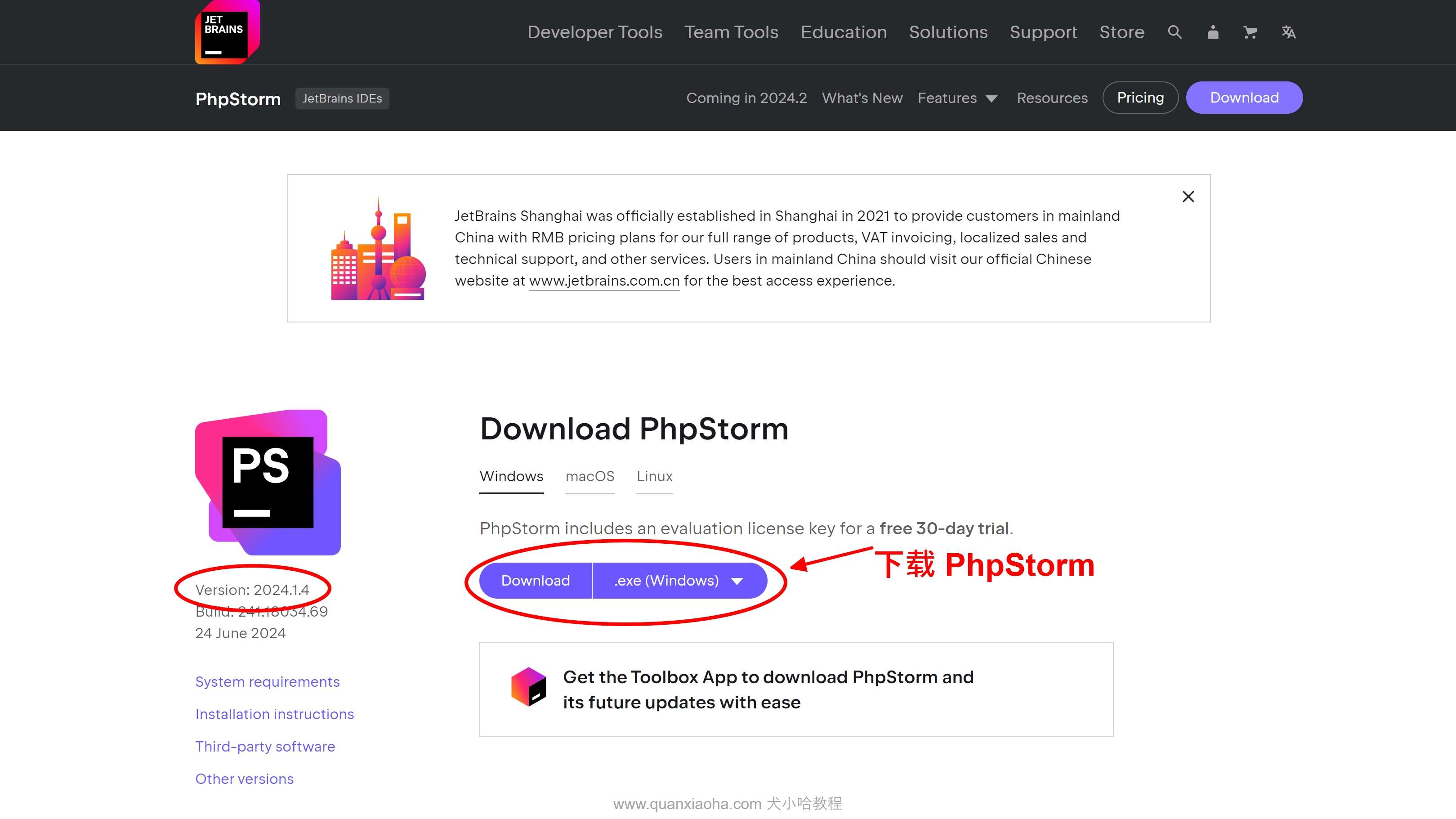This screenshot has height=819, width=1456.
Task: Select the Windows tab
Action: [x=511, y=476]
